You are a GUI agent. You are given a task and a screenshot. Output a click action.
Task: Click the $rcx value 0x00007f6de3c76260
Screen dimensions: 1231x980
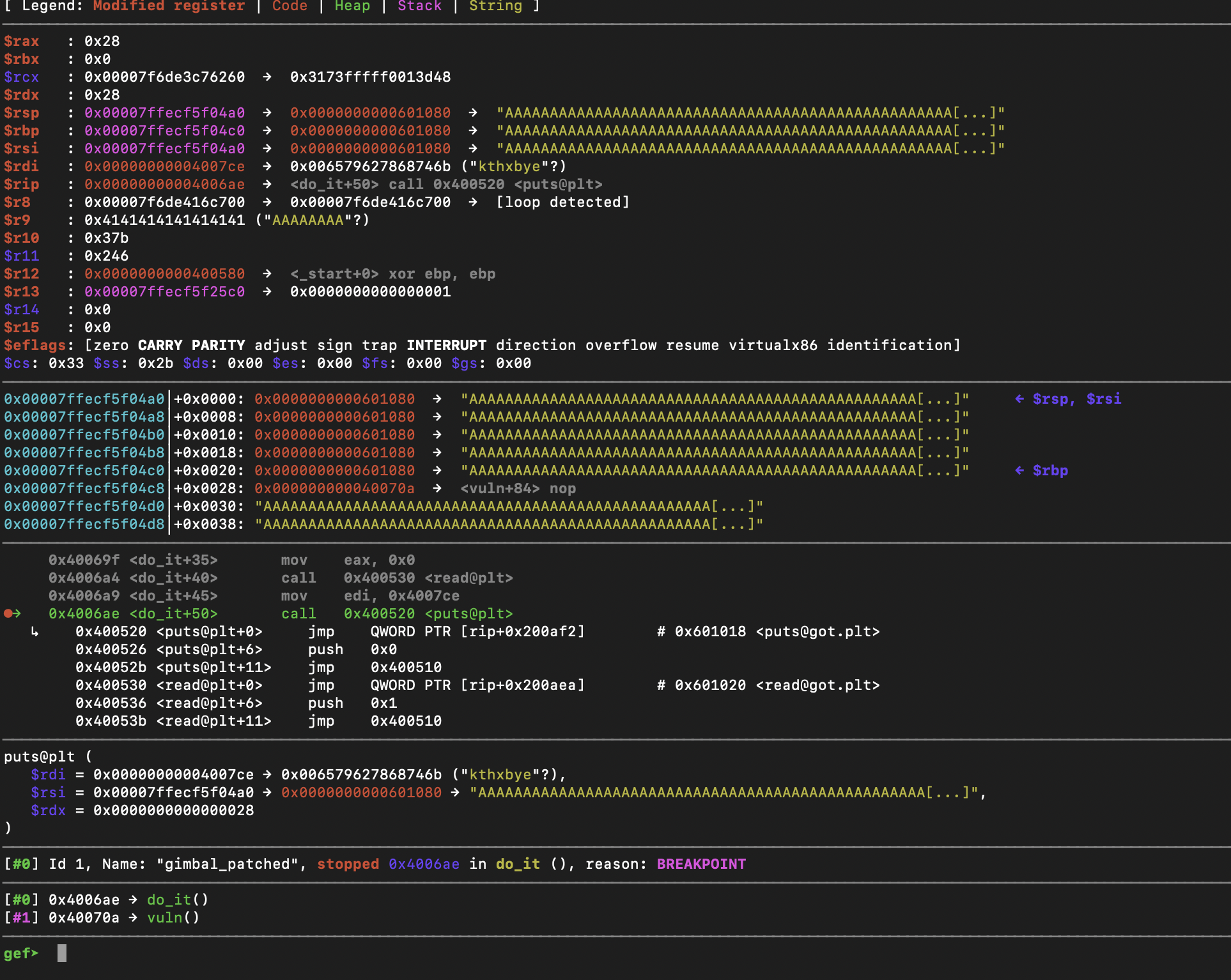[x=164, y=77]
